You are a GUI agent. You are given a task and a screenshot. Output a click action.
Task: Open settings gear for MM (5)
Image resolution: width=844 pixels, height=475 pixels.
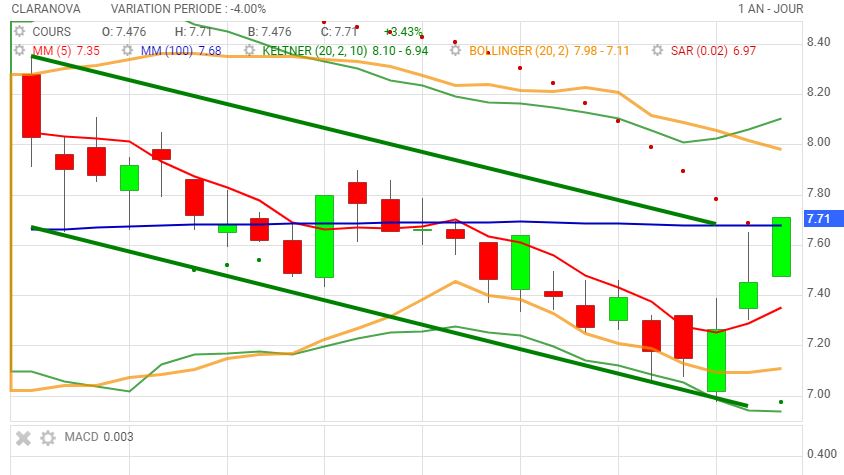tap(20, 51)
